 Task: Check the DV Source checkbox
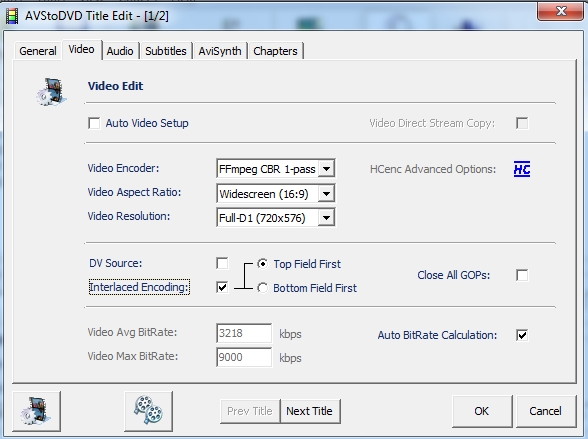222,263
